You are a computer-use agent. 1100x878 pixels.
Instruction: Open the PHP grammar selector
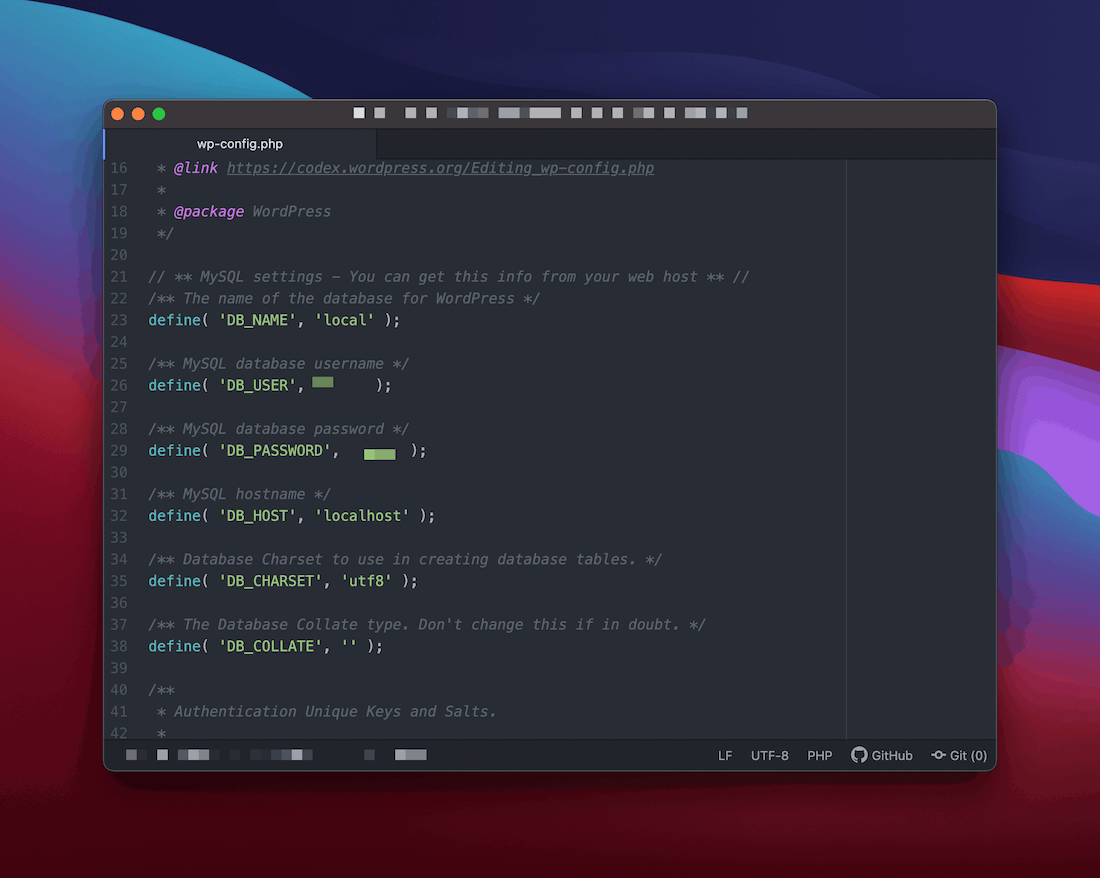tap(820, 756)
